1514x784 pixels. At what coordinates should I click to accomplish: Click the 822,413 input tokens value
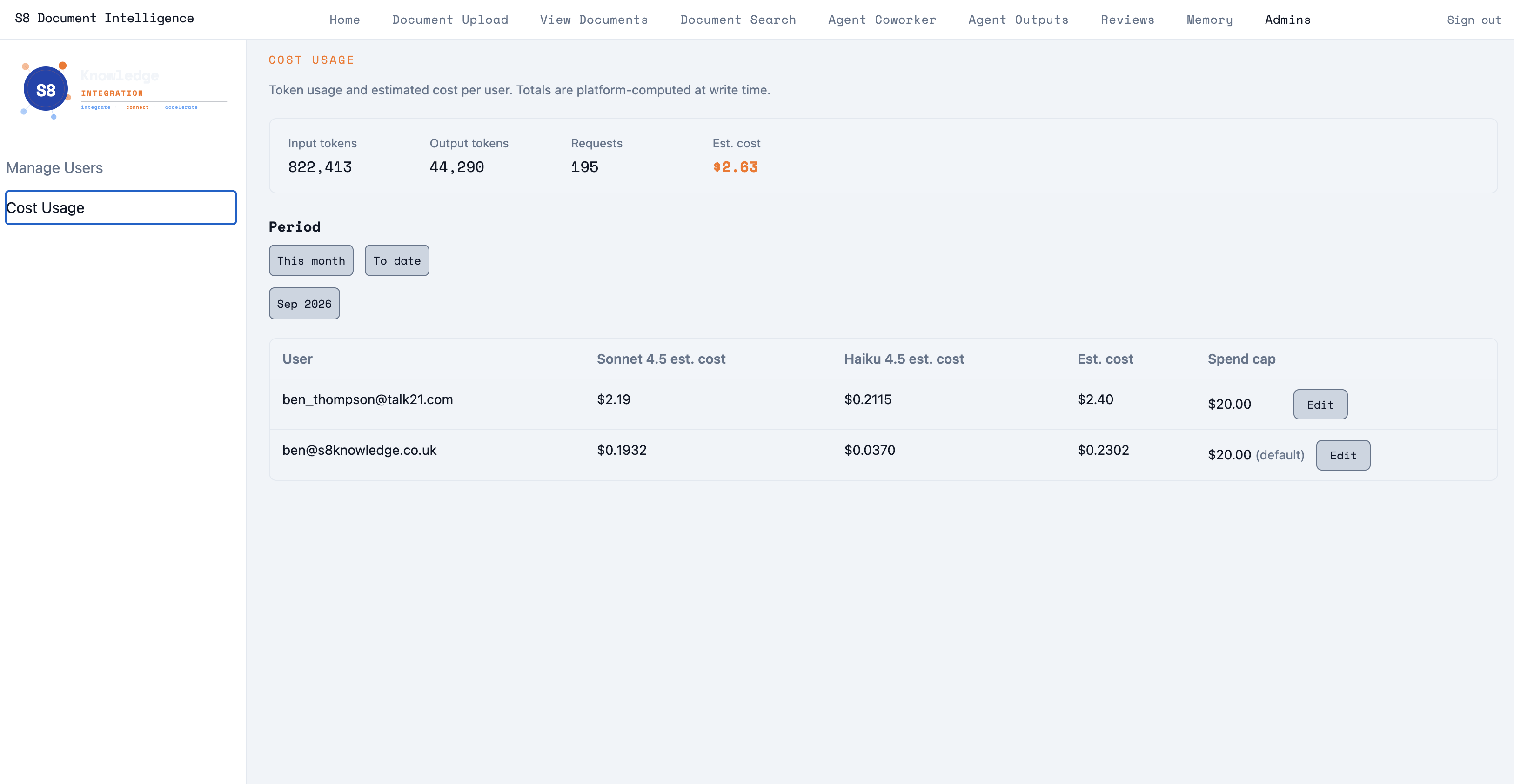[x=320, y=167]
